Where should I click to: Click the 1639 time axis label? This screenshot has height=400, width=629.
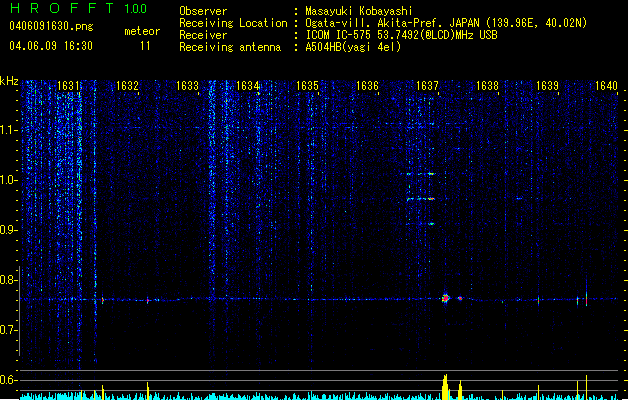pos(547,85)
